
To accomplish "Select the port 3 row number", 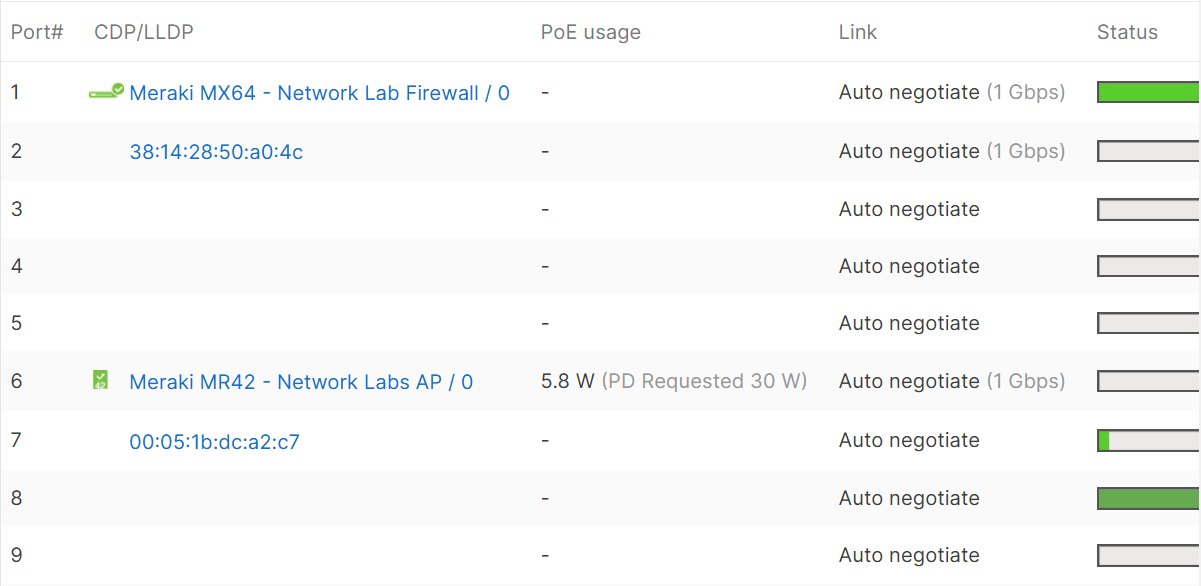I will 16,208.
